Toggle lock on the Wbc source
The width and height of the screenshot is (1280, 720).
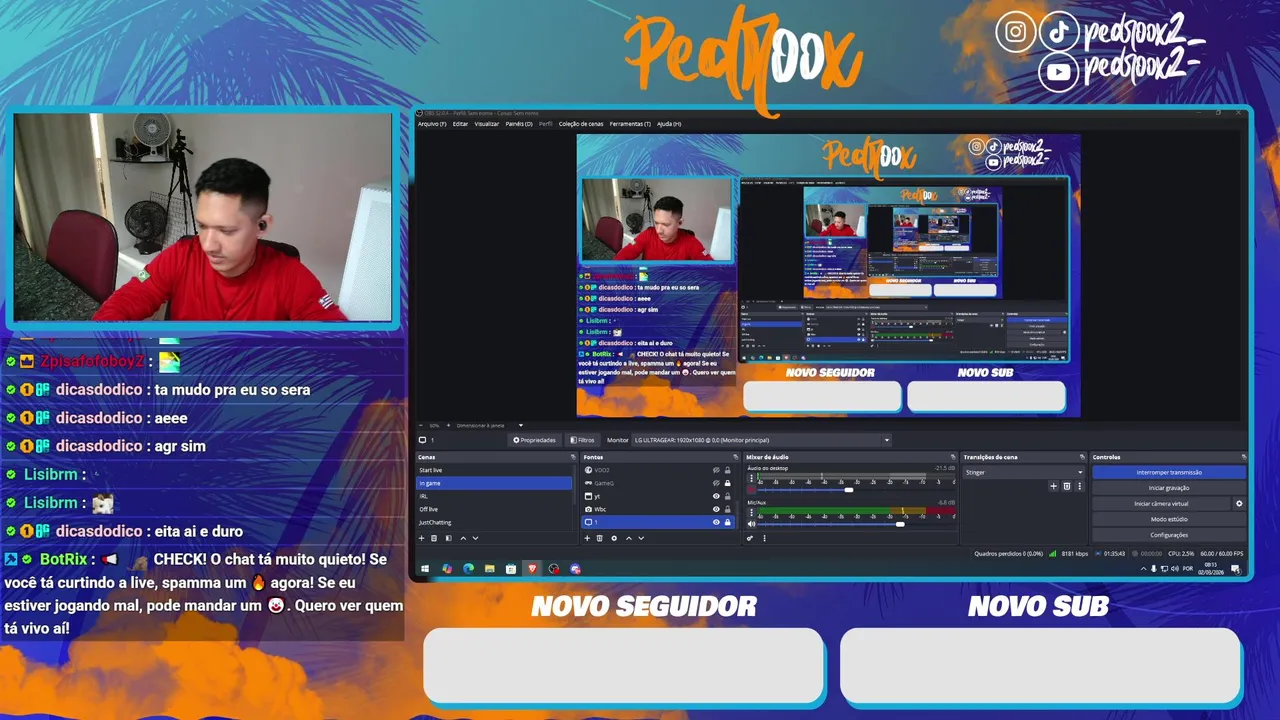pos(727,509)
